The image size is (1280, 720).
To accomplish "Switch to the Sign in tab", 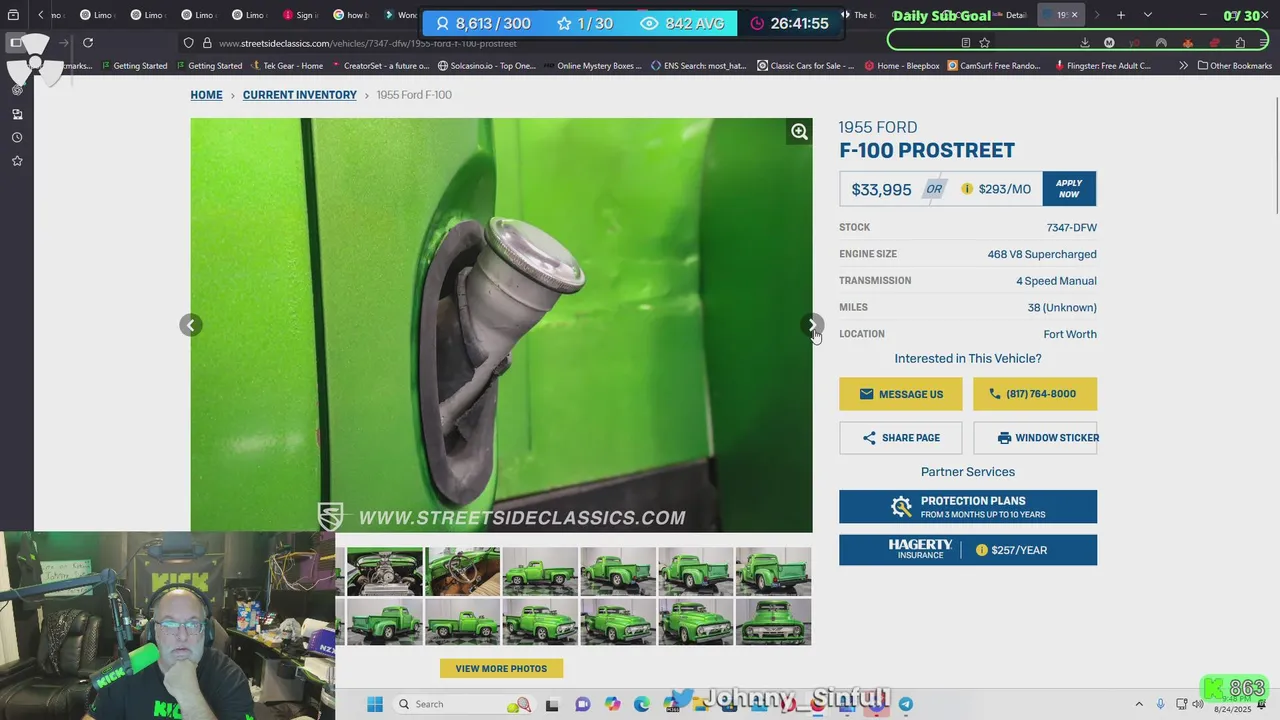I will [x=299, y=15].
